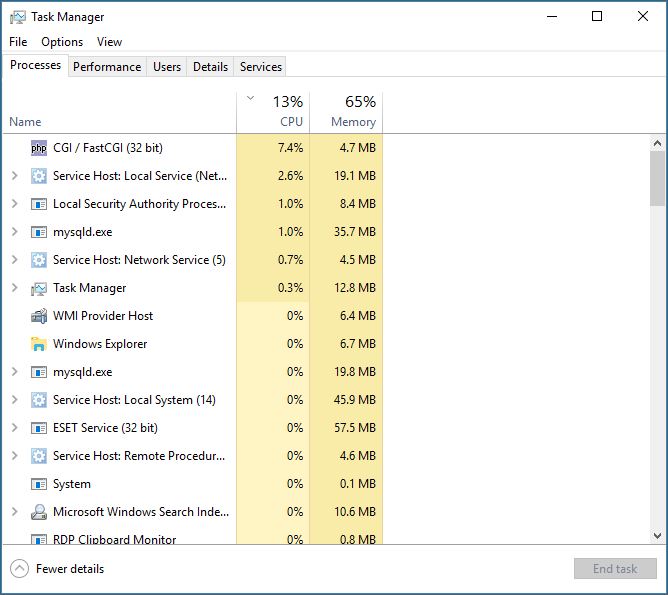Open the File menu
Screen dimensions: 668x595
pyautogui.click(x=18, y=42)
